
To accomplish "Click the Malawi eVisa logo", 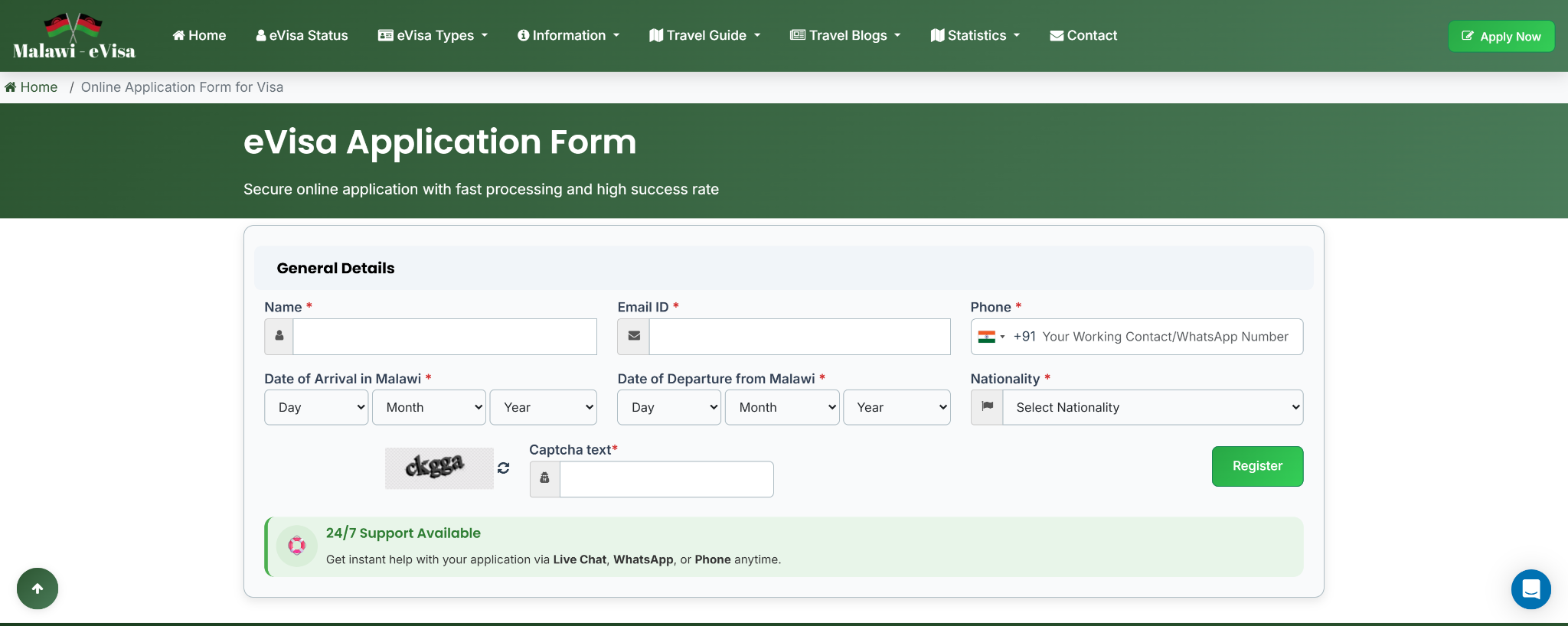I will pos(73,37).
